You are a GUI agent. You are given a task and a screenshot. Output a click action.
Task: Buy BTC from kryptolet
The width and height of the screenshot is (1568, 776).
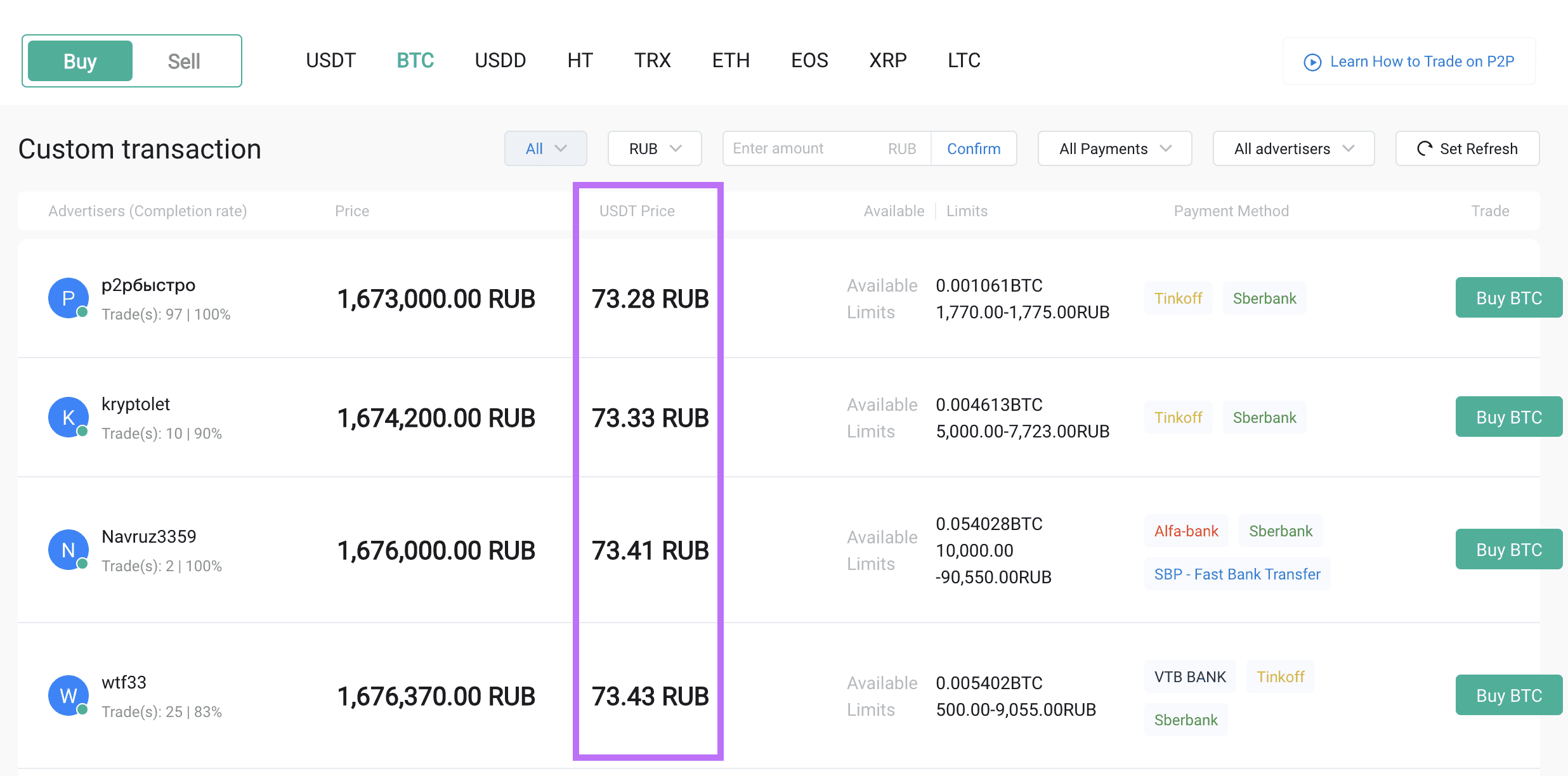pos(1508,417)
